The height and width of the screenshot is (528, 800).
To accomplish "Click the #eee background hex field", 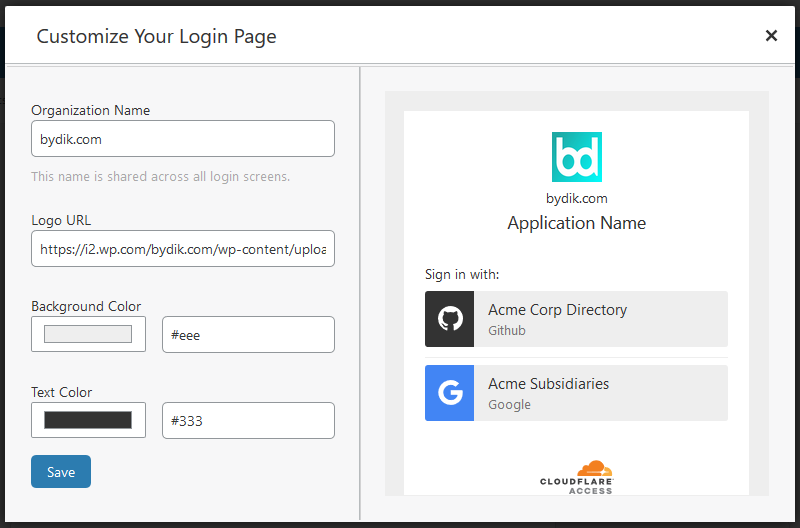I will click(x=248, y=334).
